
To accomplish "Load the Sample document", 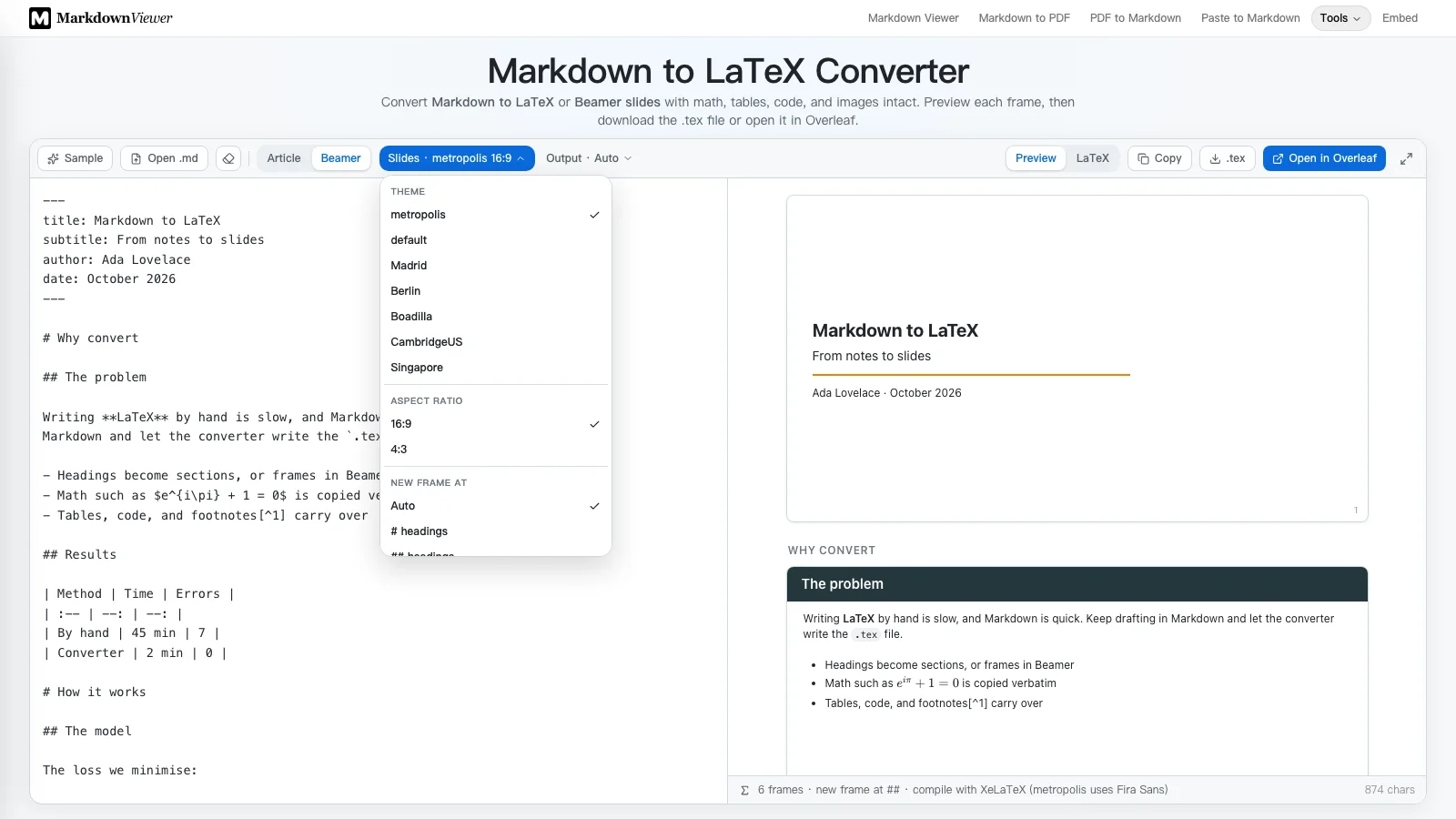I will tap(76, 158).
